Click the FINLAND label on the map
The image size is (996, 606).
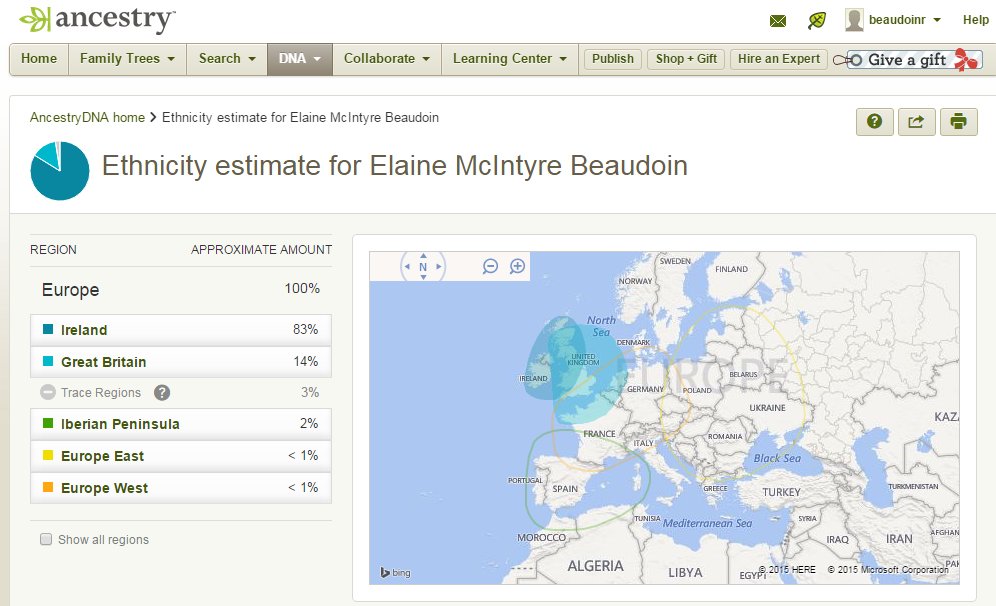[731, 269]
